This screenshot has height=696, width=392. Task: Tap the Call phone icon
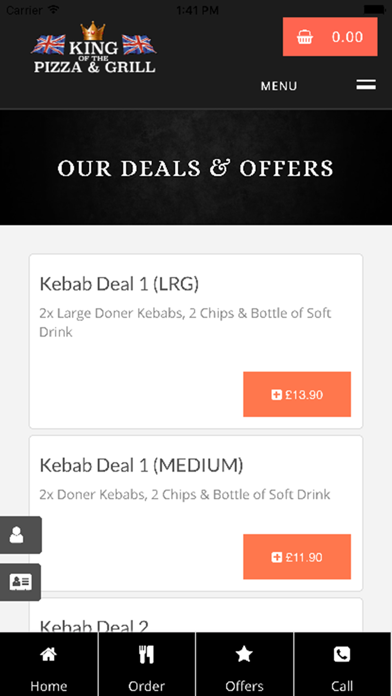[342, 654]
